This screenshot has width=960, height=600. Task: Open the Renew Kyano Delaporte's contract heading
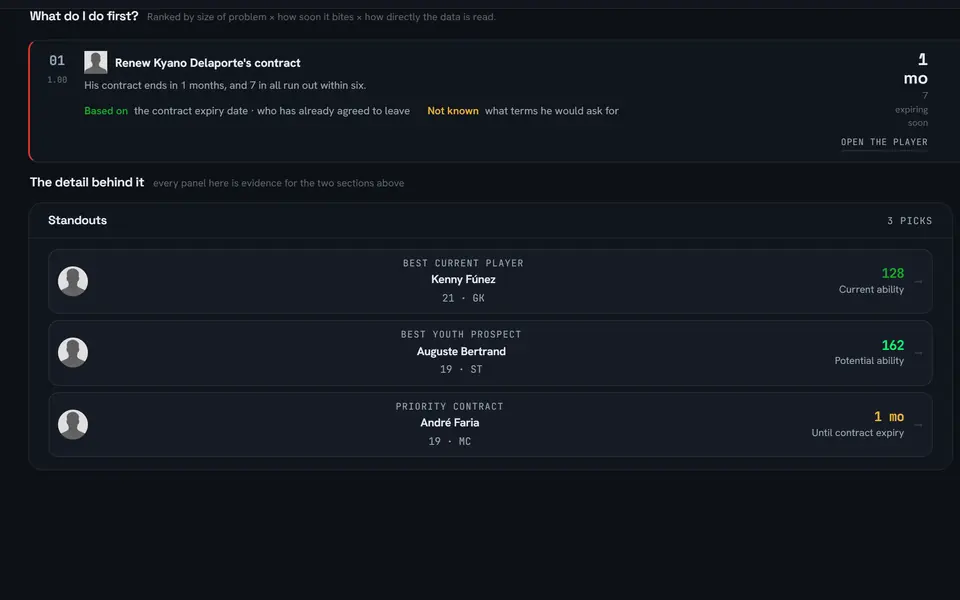coord(208,63)
